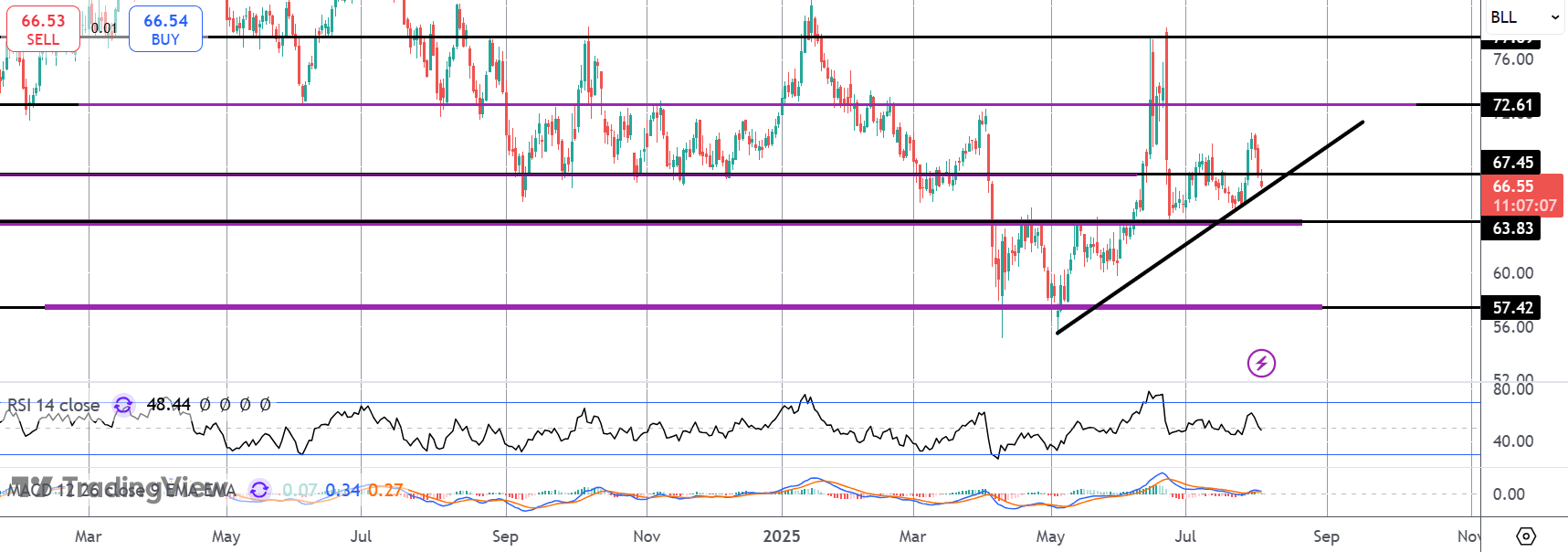Click the RSI value 48.44
Screen dimensions: 1568x552
(169, 404)
